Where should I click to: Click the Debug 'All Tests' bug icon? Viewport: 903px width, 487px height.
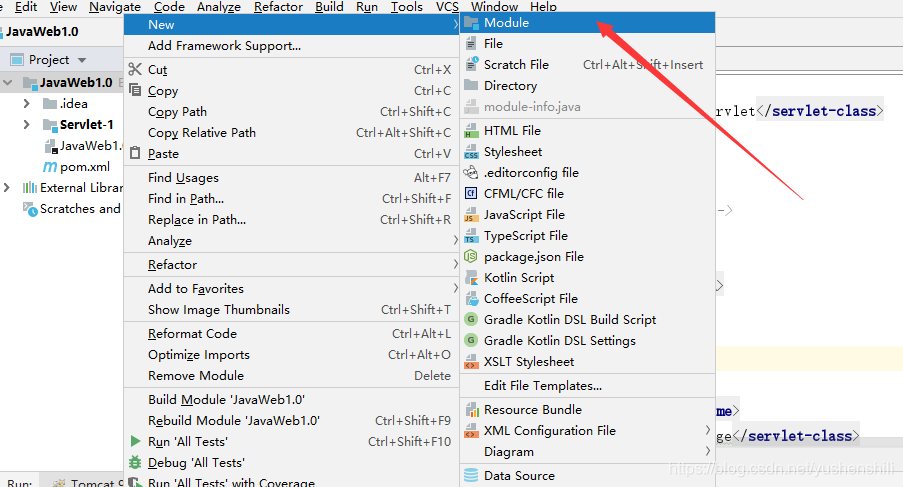click(135, 462)
